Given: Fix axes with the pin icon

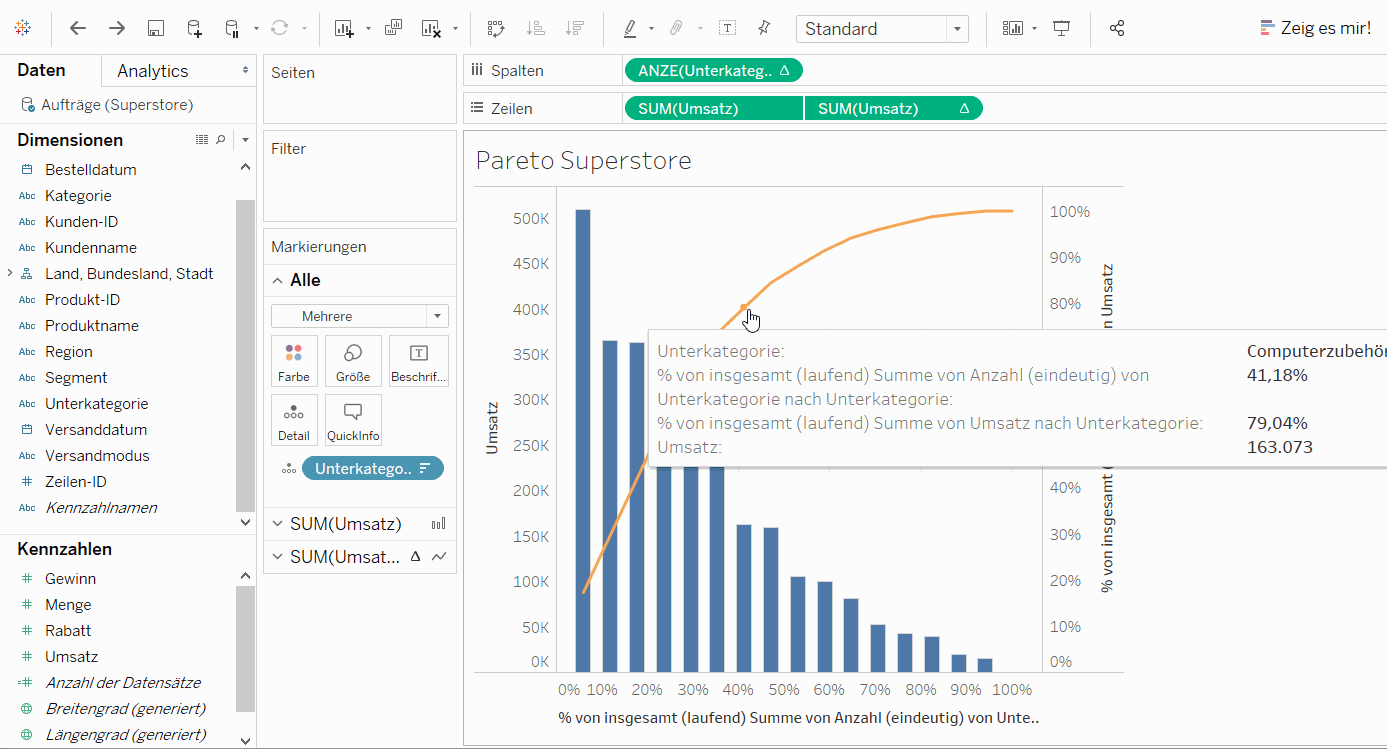Looking at the screenshot, I should click(765, 28).
